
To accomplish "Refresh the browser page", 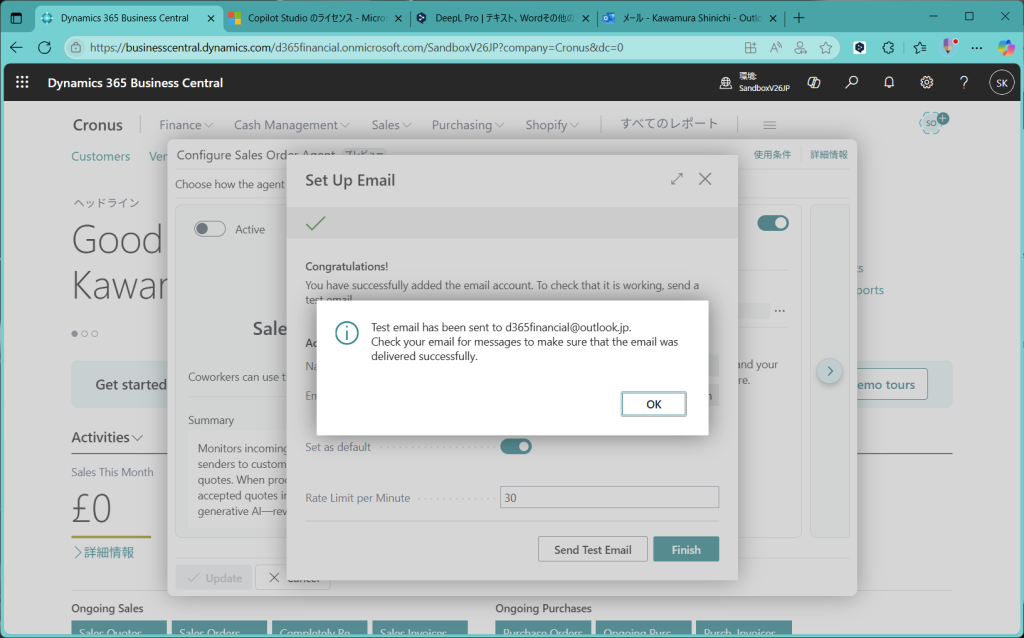I will (44, 47).
